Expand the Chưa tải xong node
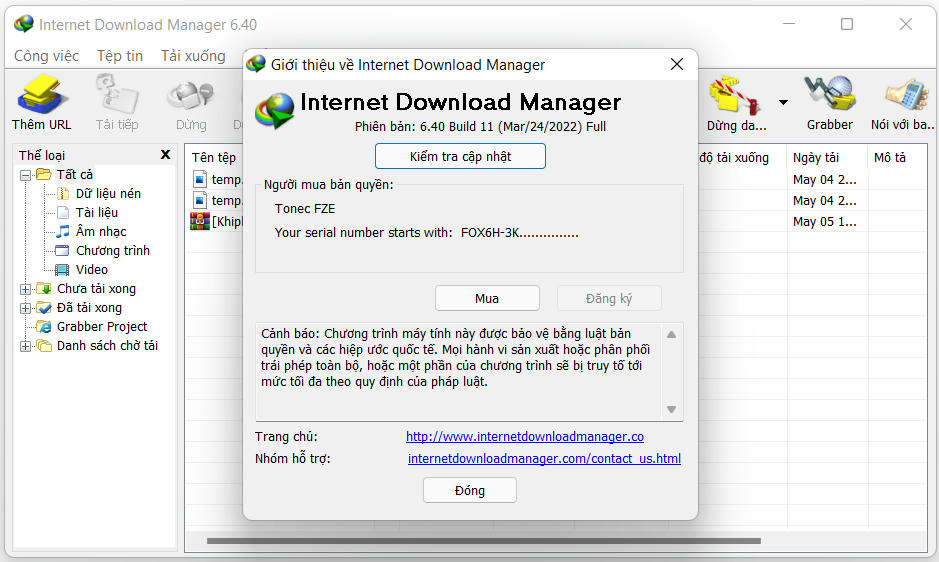 25,289
